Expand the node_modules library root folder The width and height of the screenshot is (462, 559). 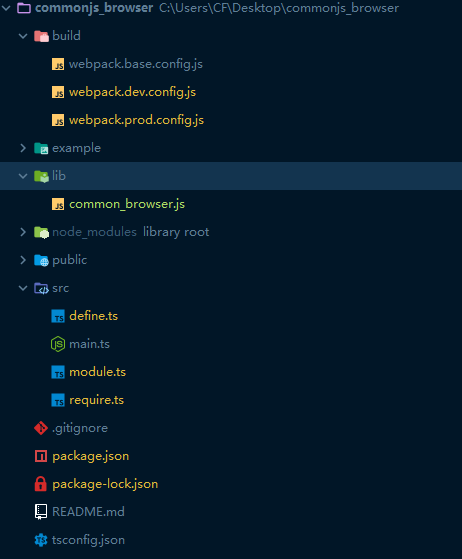(23, 232)
